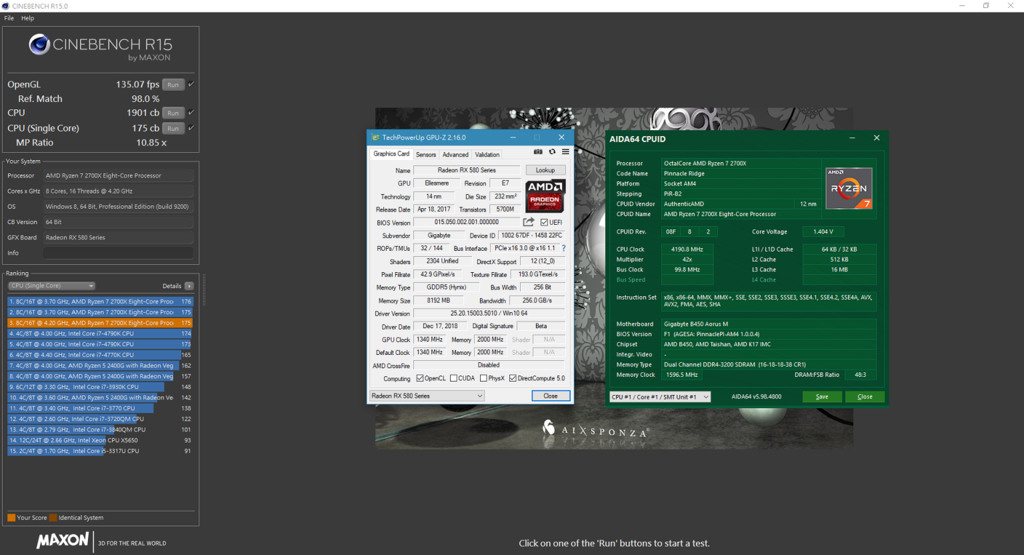Image resolution: width=1024 pixels, height=555 pixels.
Task: Toggle the CPU test checkmark
Action: (x=191, y=112)
